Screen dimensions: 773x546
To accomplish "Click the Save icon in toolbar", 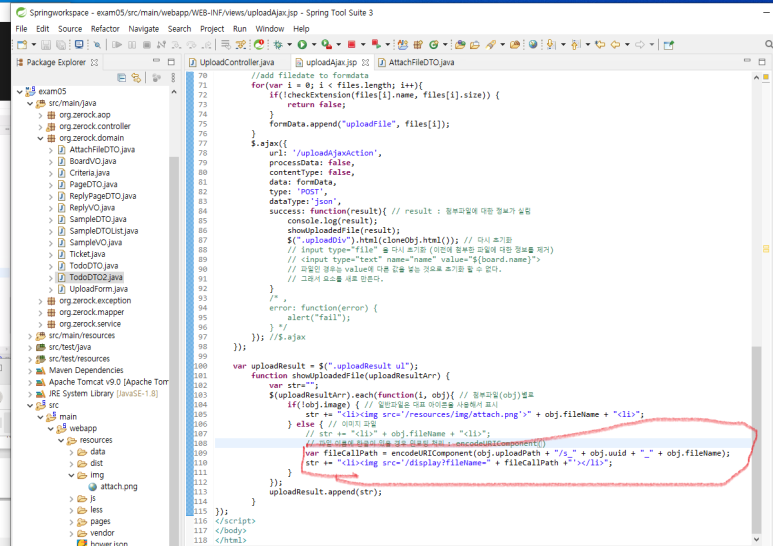I will point(46,45).
